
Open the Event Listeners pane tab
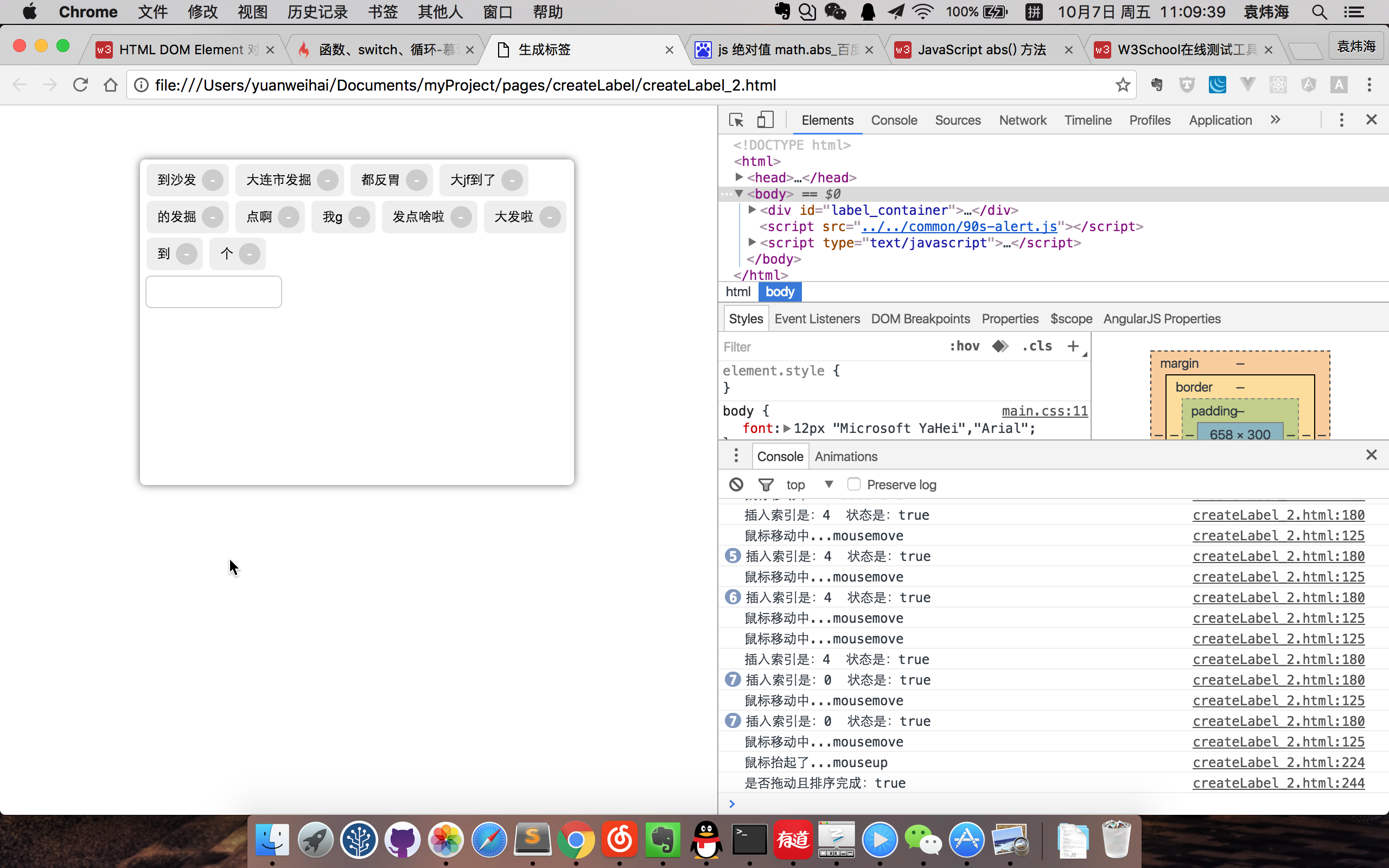(817, 318)
